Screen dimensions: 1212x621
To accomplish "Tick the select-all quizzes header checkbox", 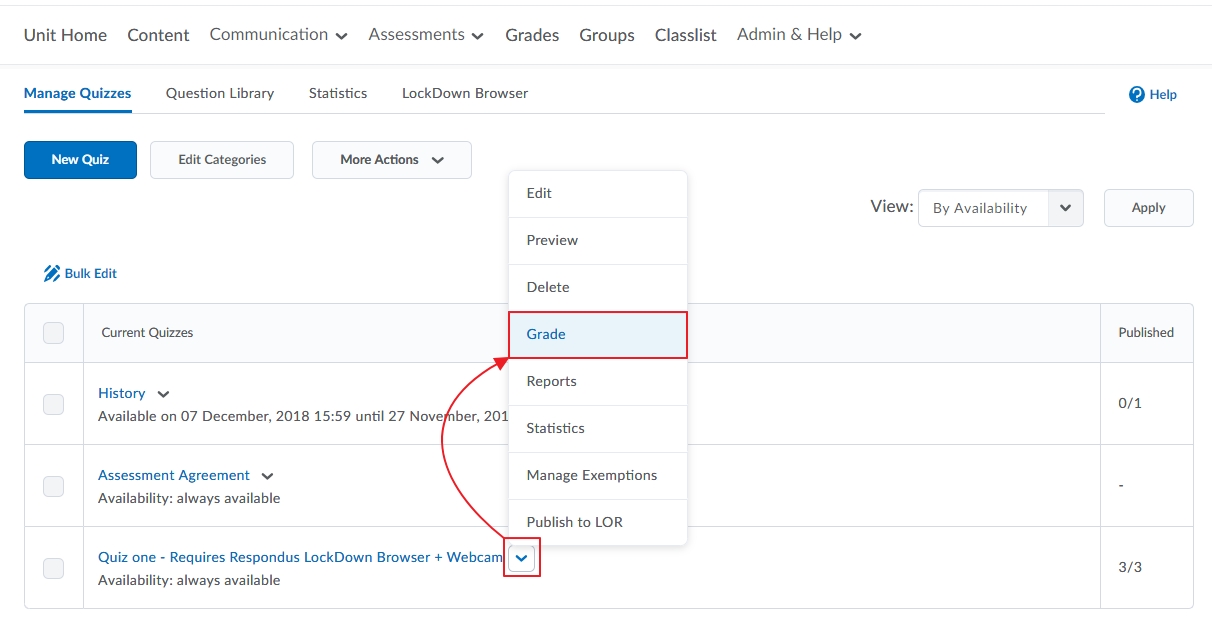I will [x=54, y=333].
